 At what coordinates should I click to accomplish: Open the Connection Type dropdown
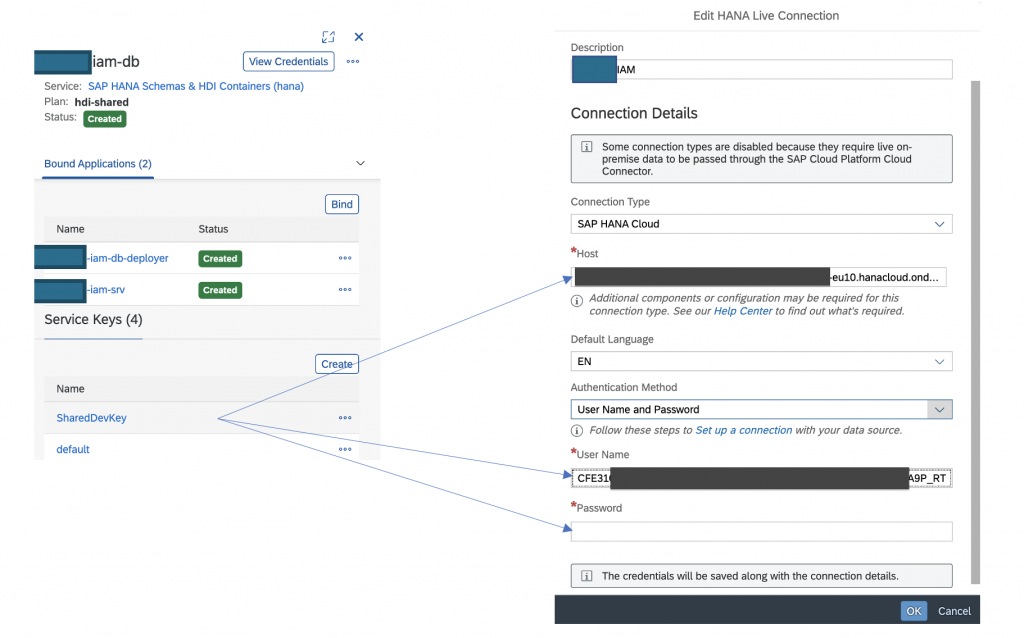[x=761, y=224]
